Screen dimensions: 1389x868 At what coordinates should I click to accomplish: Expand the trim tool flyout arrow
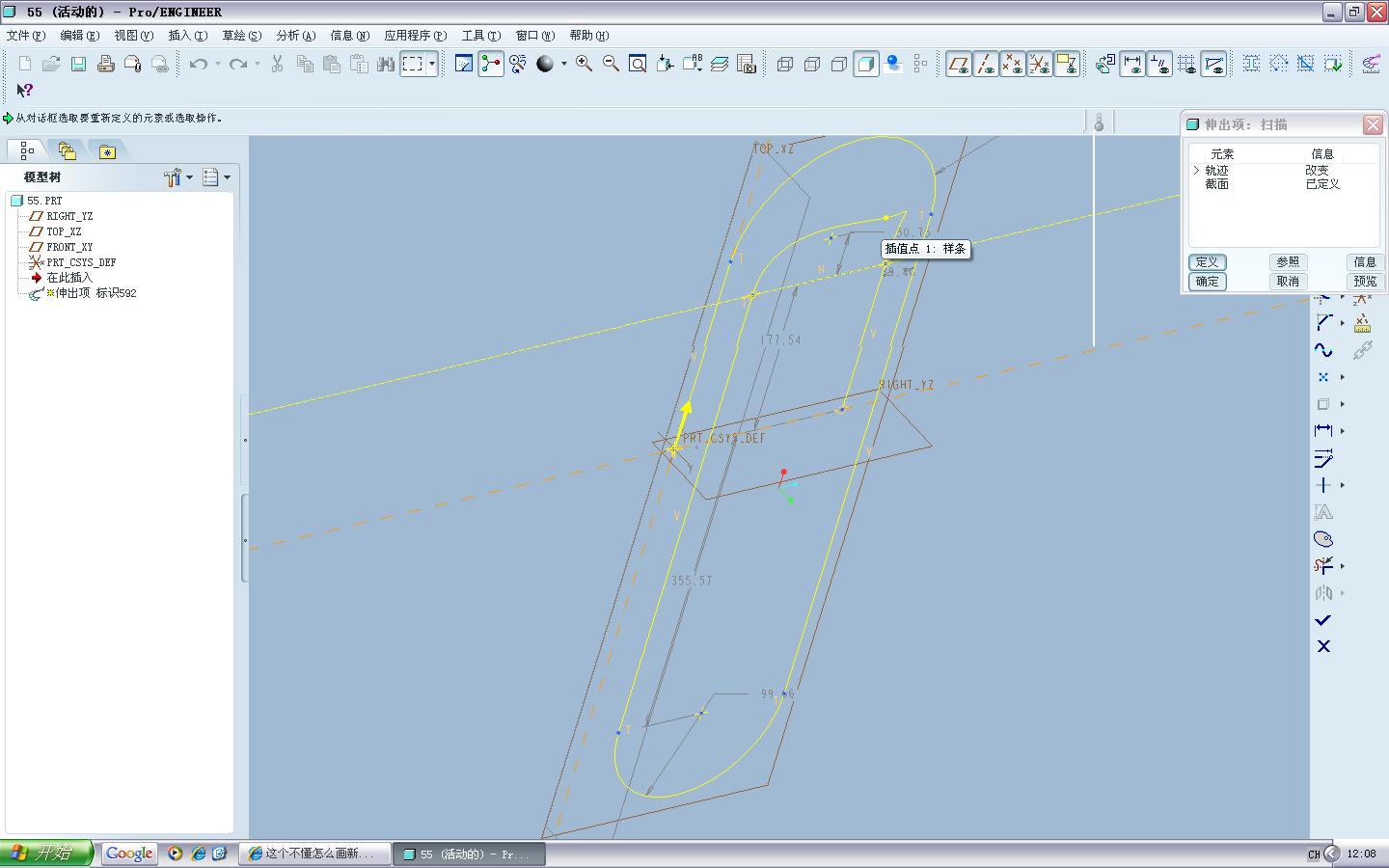tap(1343, 565)
